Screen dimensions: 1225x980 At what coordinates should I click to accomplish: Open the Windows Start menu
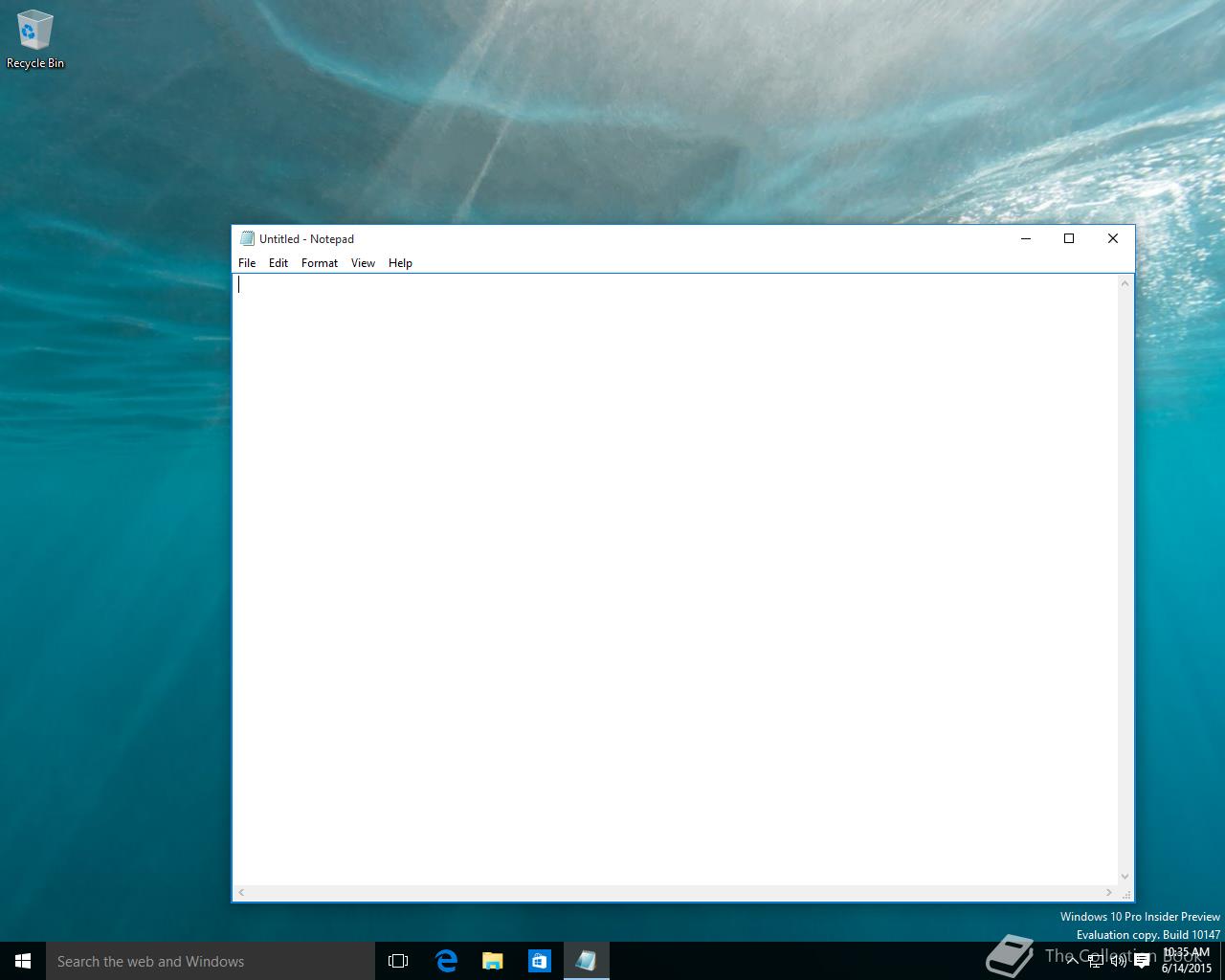(23, 961)
